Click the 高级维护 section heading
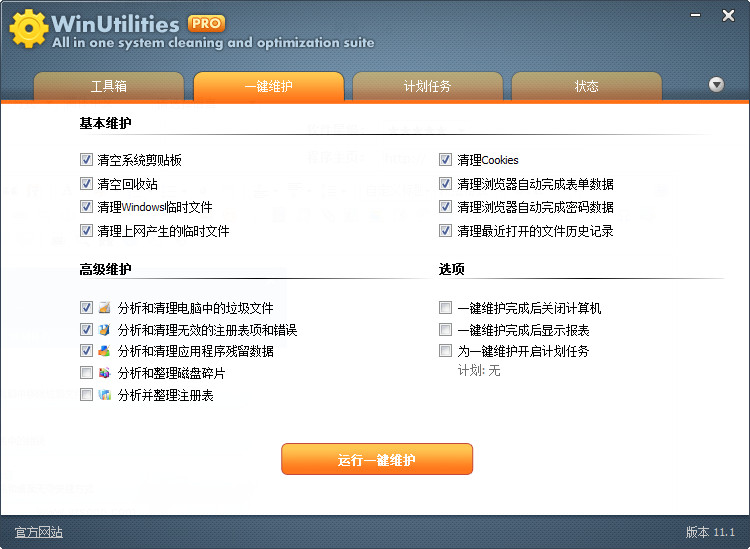Image resolution: width=750 pixels, height=549 pixels. coord(105,269)
